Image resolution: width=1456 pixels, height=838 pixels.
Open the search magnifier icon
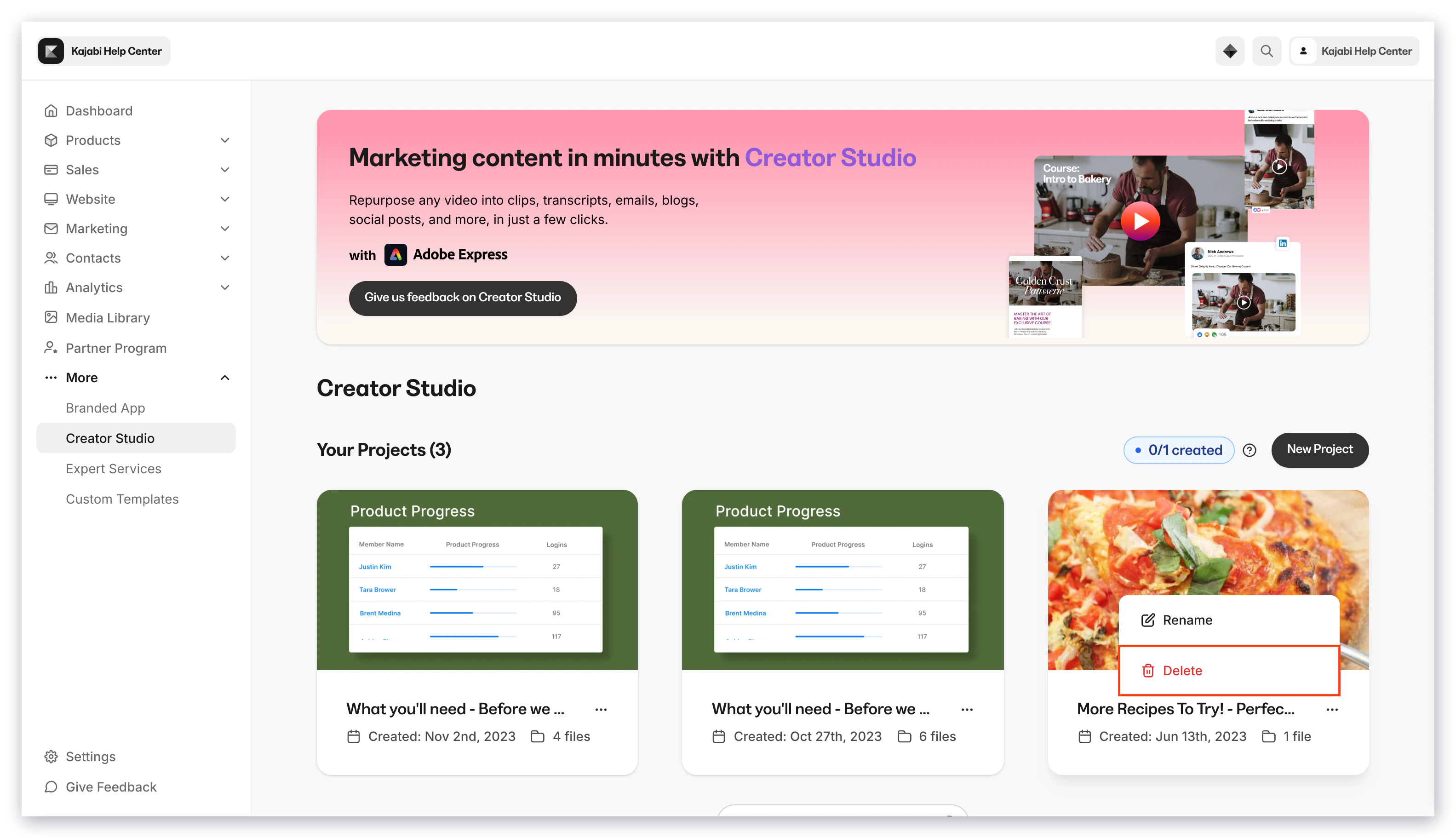(1266, 51)
